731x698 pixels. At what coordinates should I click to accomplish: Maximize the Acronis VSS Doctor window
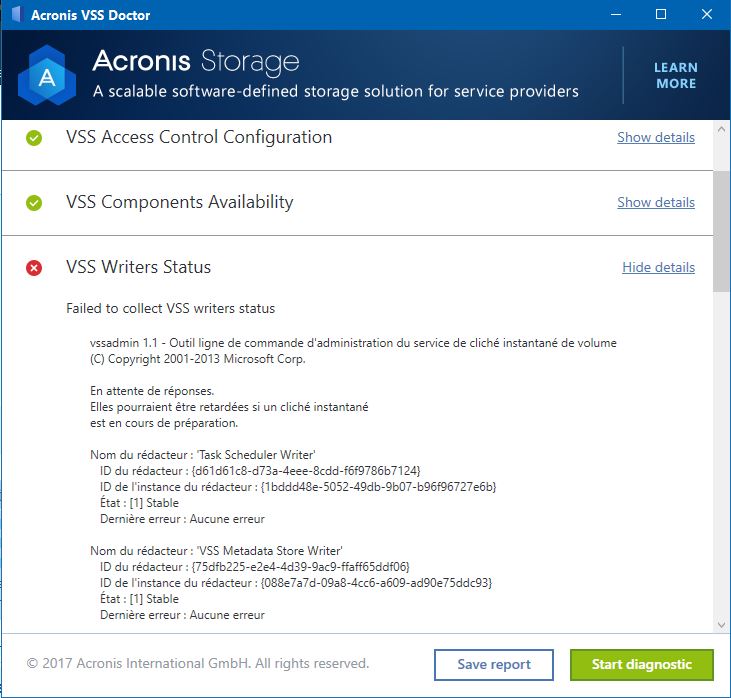(x=661, y=15)
